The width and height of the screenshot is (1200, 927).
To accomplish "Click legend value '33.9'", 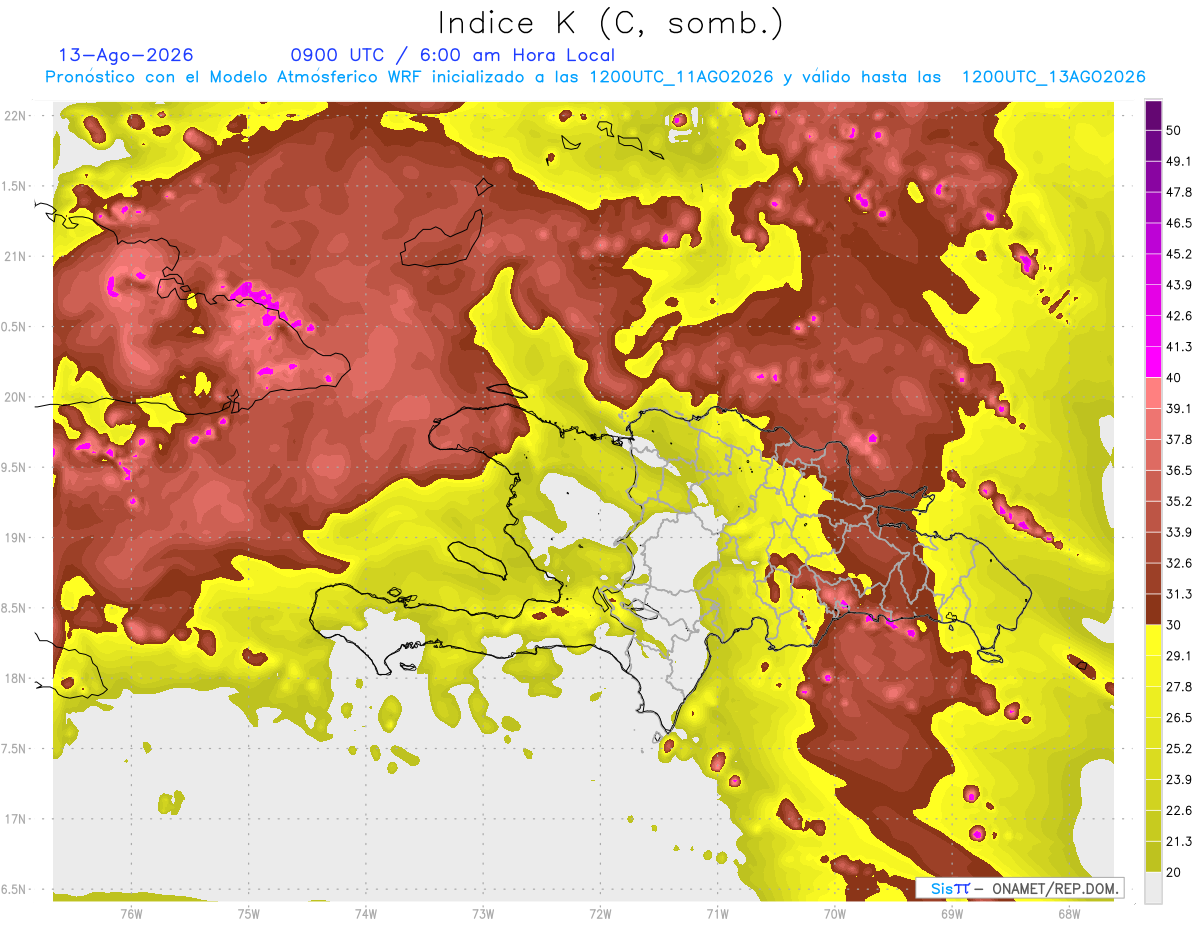I will 1178,532.
